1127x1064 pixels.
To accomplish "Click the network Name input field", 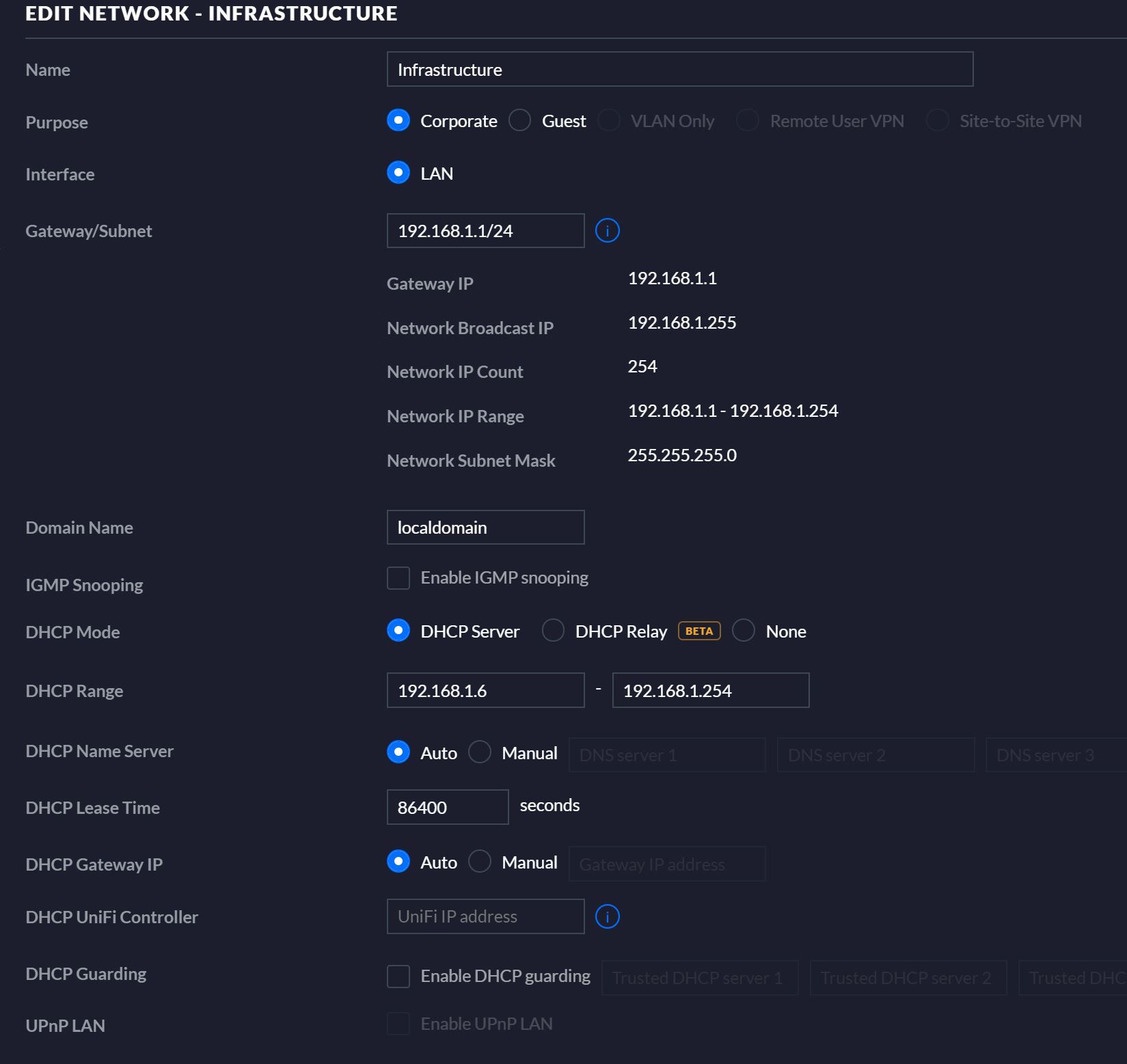I will click(679, 70).
